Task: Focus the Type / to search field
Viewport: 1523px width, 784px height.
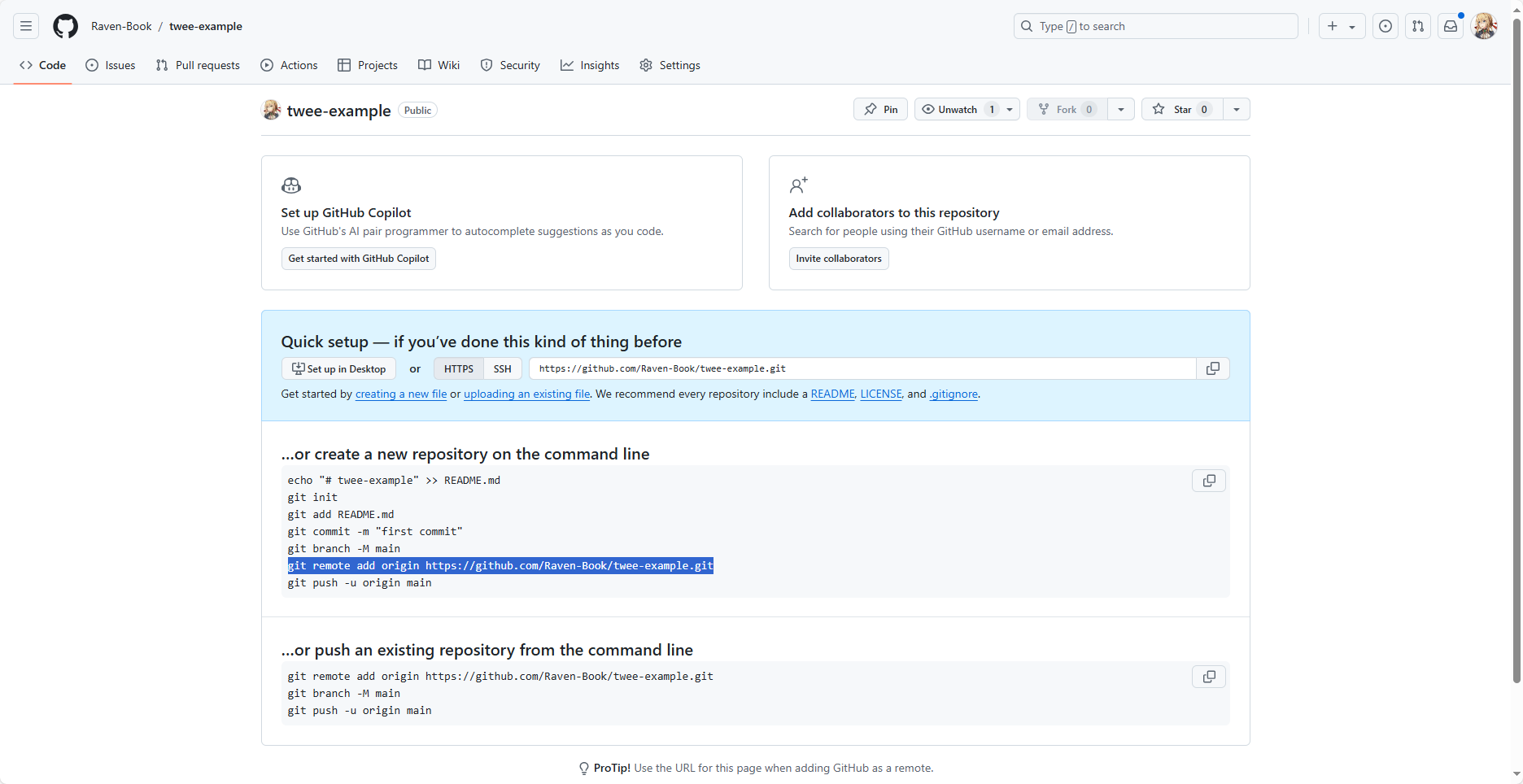Action: point(1155,26)
